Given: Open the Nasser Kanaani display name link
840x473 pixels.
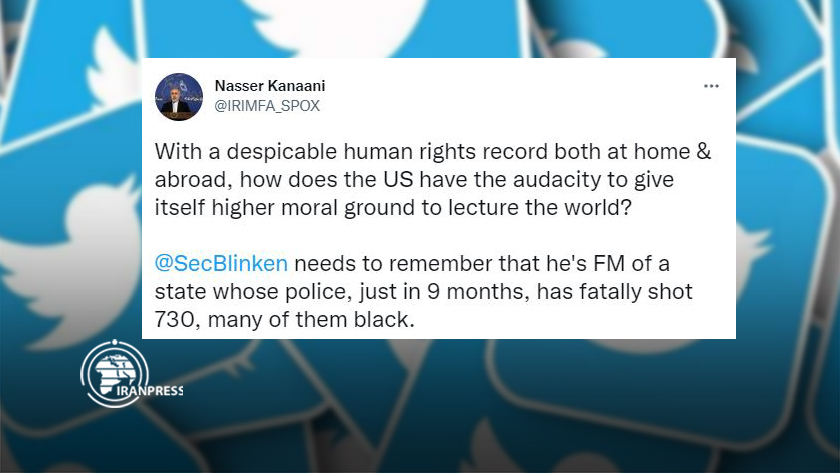Looking at the screenshot, I should [x=269, y=86].
